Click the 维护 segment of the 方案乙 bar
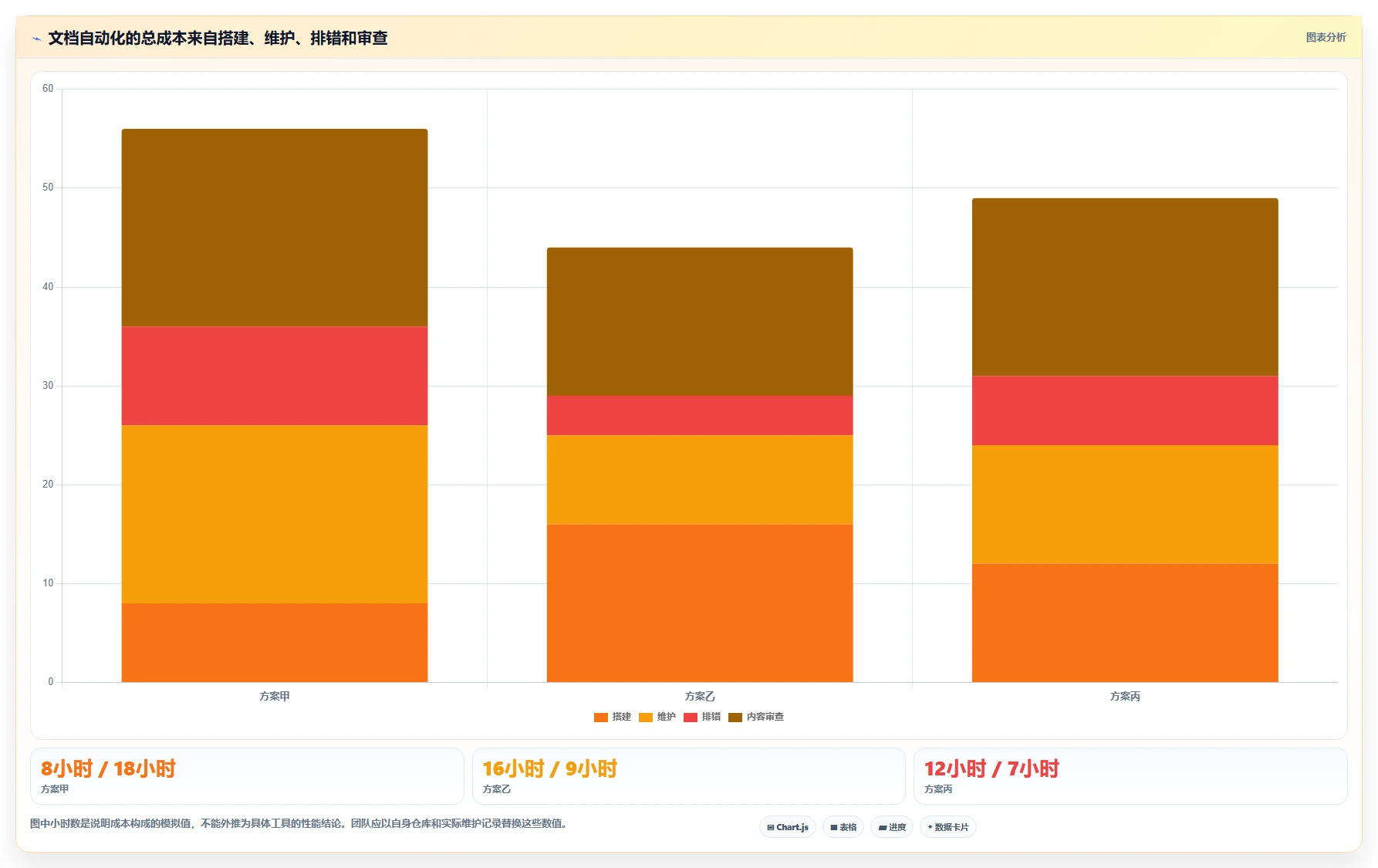This screenshot has height=868, width=1378. [700, 480]
